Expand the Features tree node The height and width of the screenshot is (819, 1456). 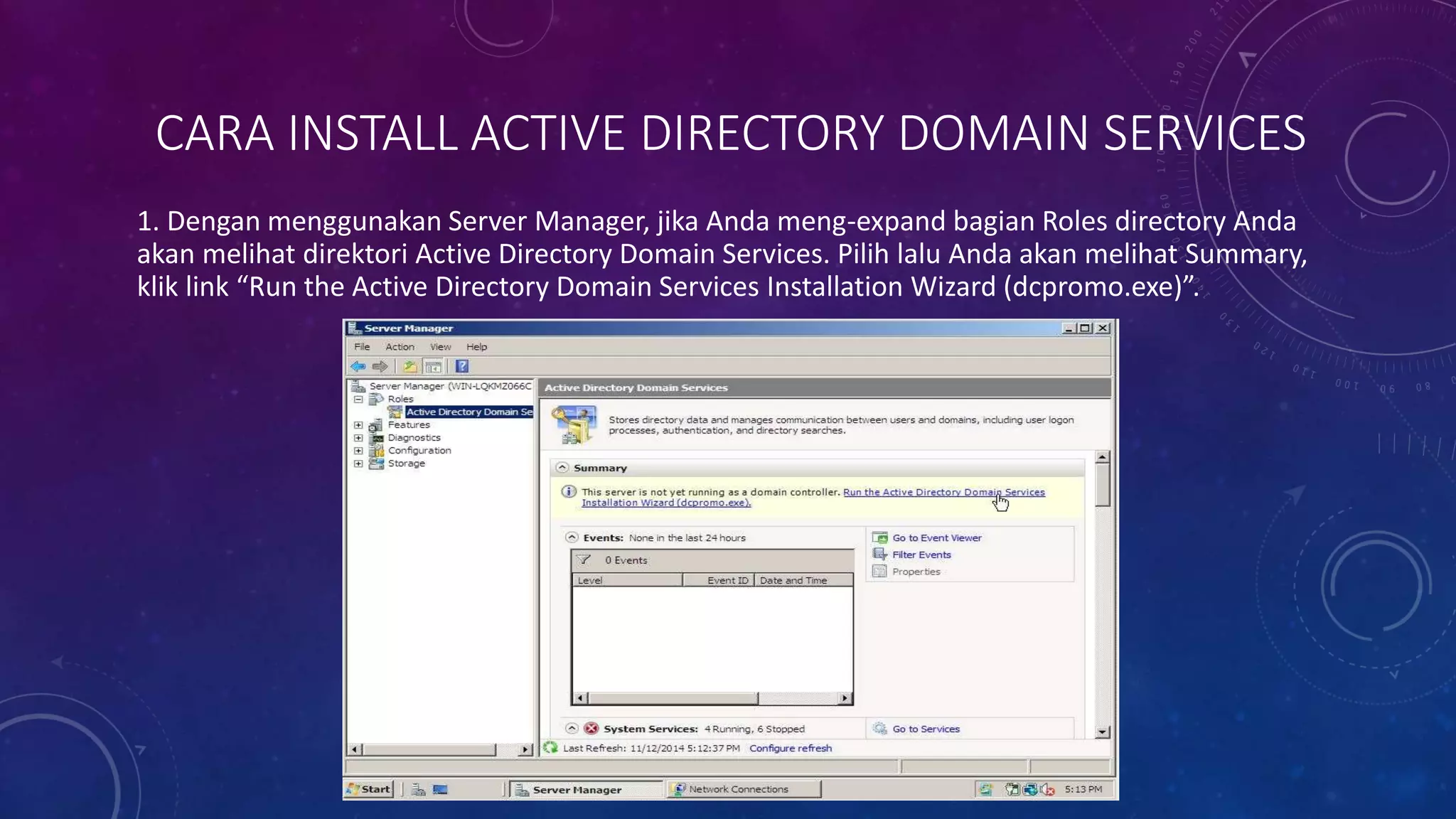click(x=358, y=425)
